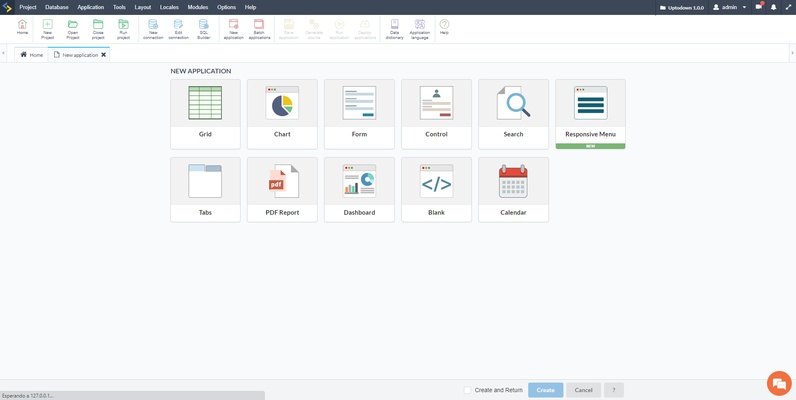Click the Generate source toolbar icon
This screenshot has height=400, width=796.
[x=314, y=28]
